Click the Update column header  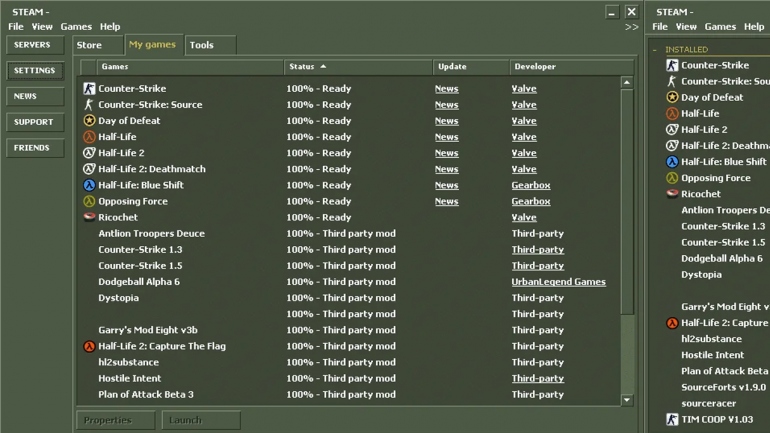[x=471, y=66]
